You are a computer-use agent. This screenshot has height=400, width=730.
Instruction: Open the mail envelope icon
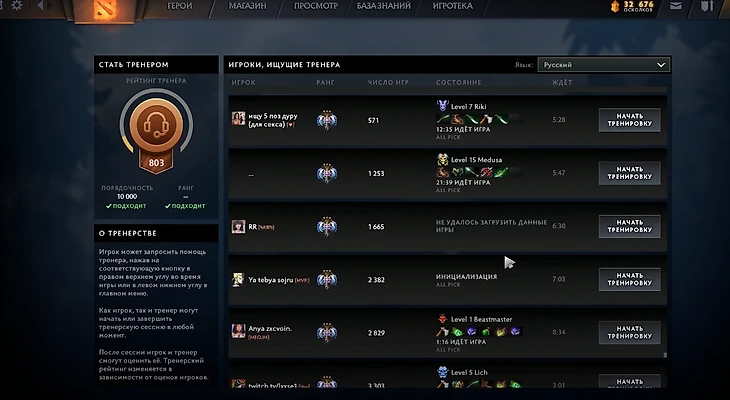(676, 6)
